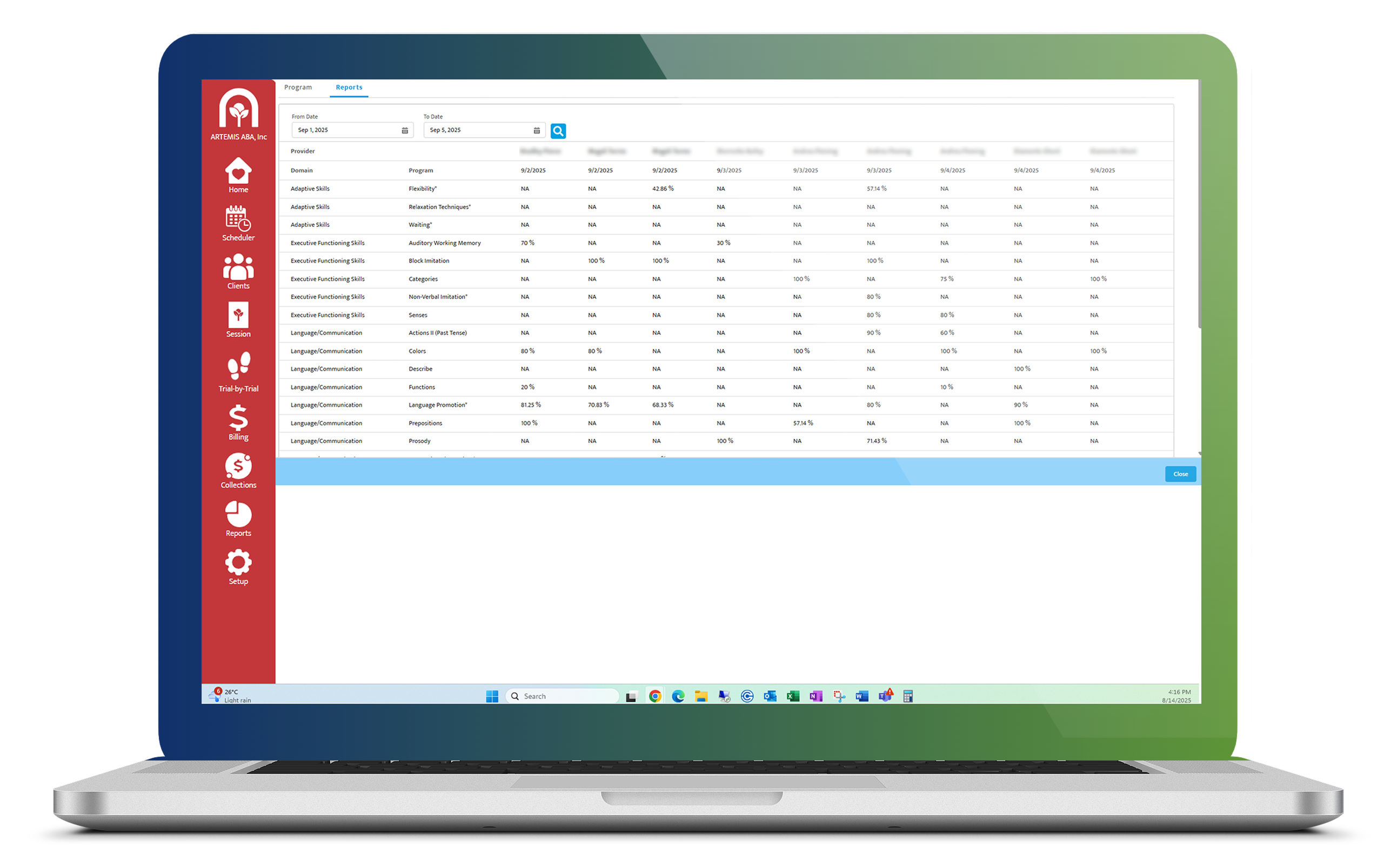Screen dimensions: 1397x868
Task: Open the Clients section
Action: tap(238, 272)
